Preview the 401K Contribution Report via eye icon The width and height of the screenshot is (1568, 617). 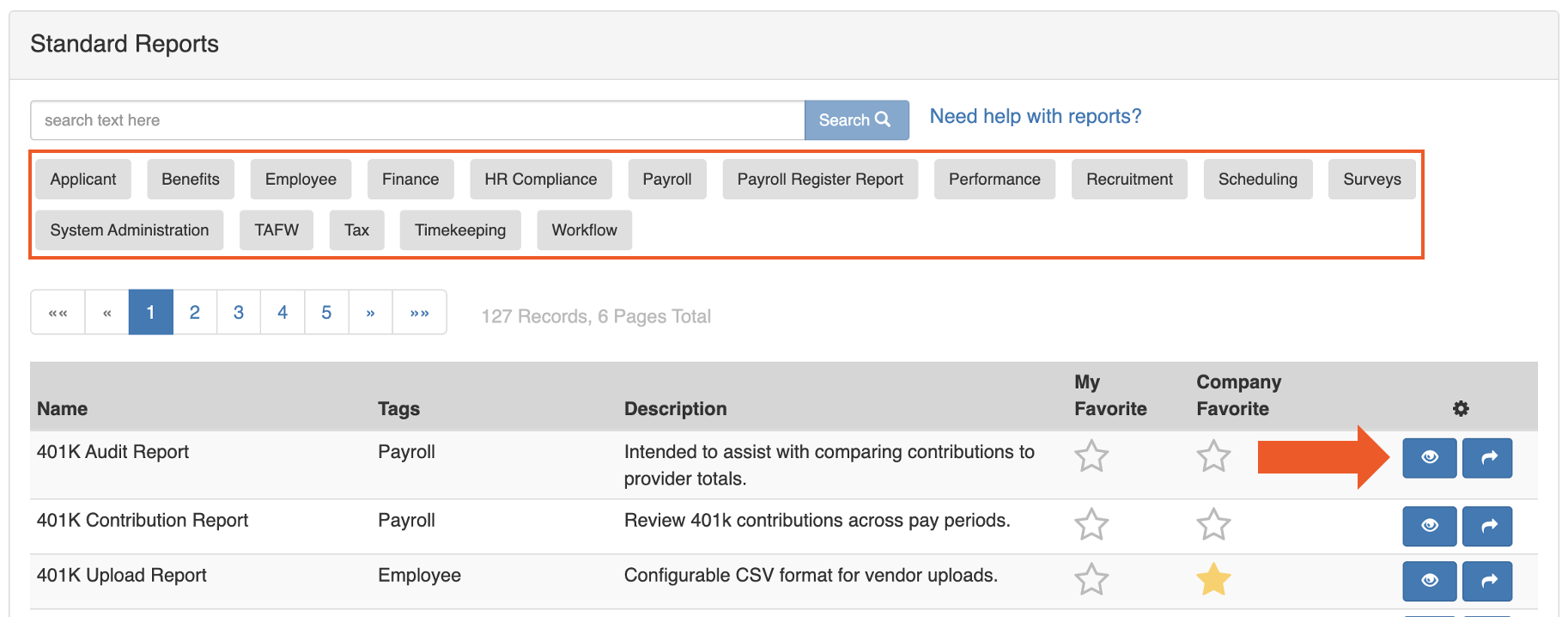coord(1429,526)
